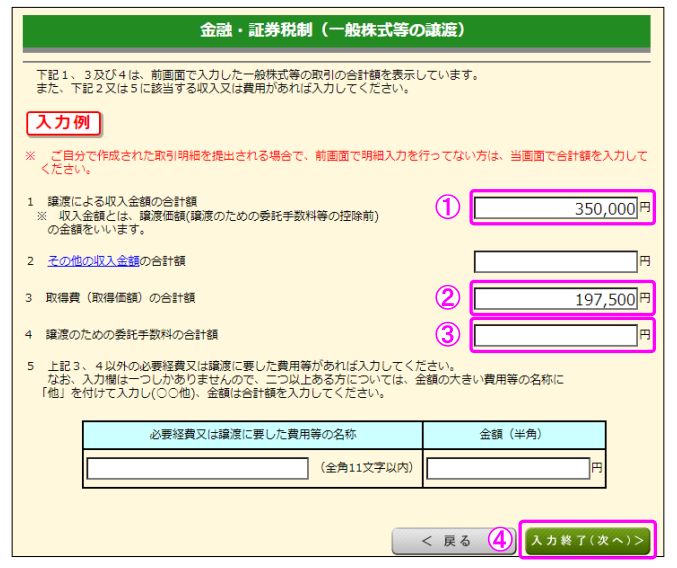Click the acquisition cost field showing 197,500
677x568 pixels.
pos(556,299)
